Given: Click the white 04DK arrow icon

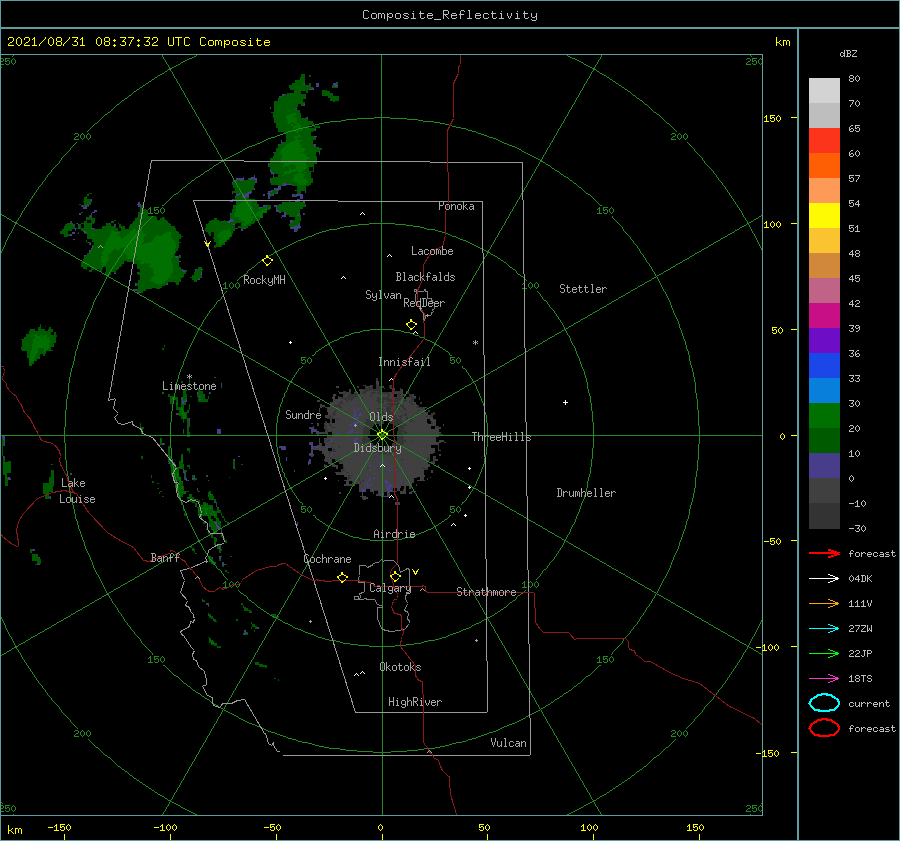Looking at the screenshot, I should tap(824, 578).
